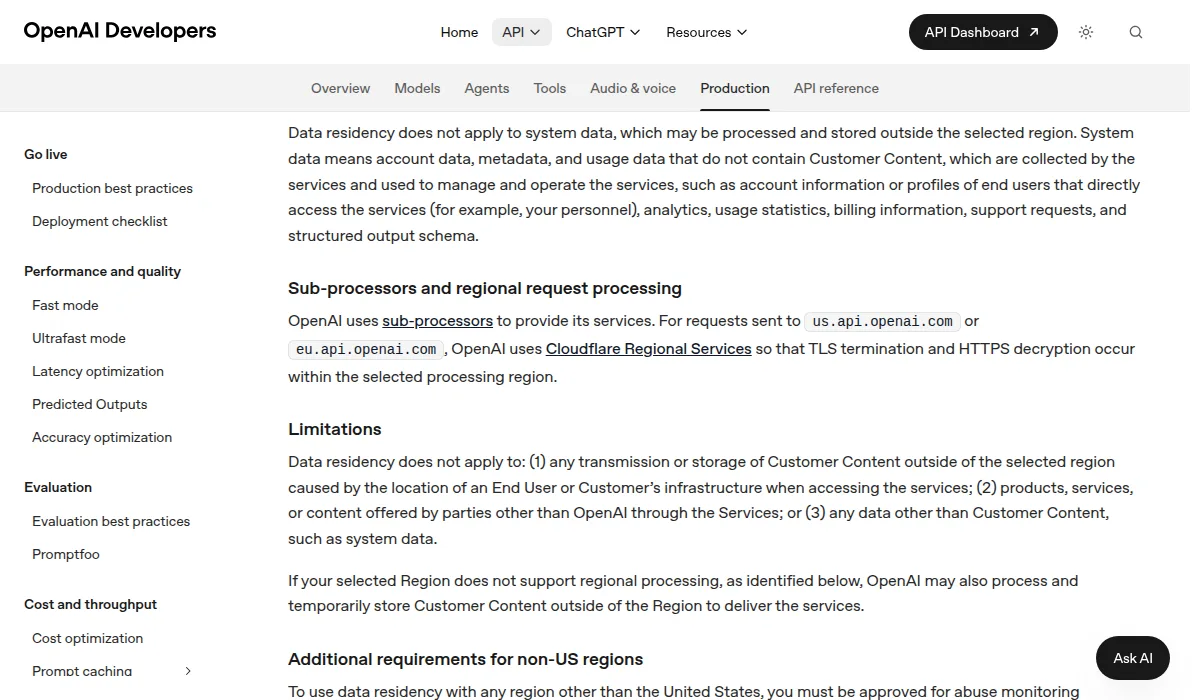Click Additional requirements for non-US regions heading

point(466,659)
